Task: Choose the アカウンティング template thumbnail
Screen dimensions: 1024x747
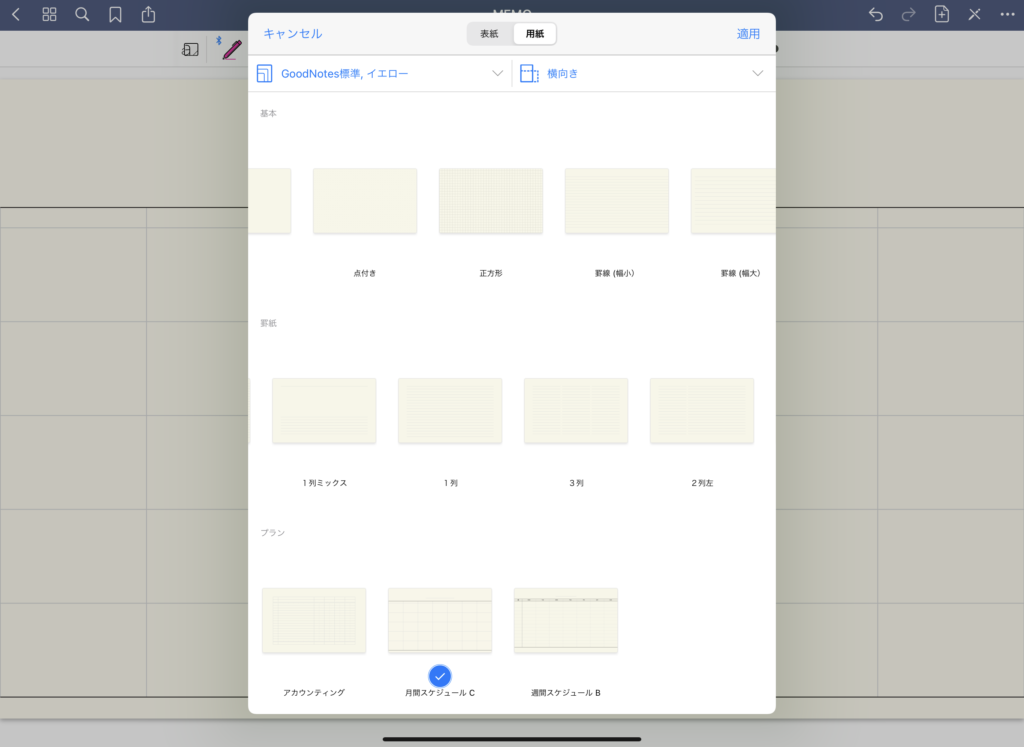Action: (314, 620)
